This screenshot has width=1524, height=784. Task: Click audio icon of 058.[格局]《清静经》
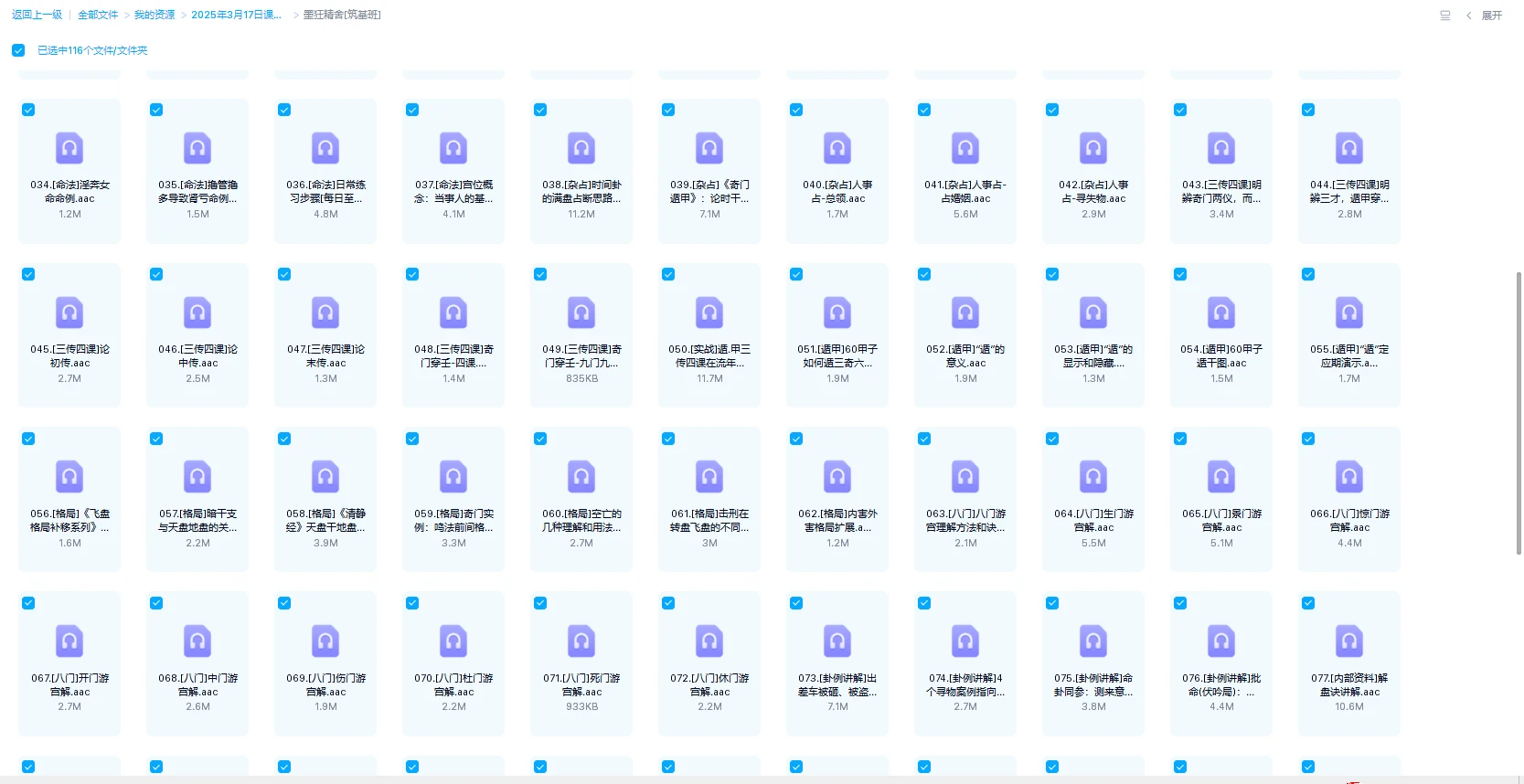325,477
